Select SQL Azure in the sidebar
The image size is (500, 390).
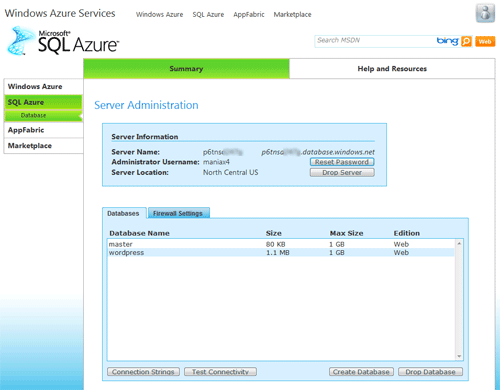point(43,102)
